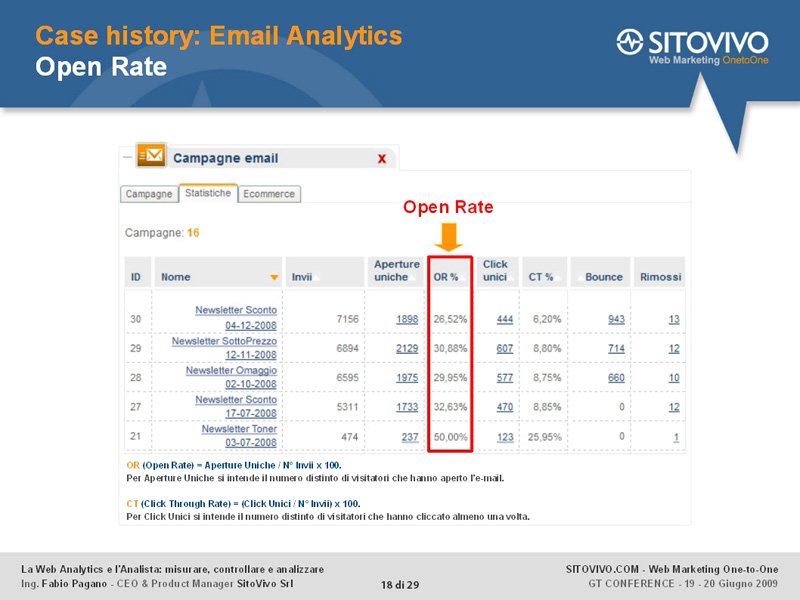Click the SitoVivo logo
The height and width of the screenshot is (600, 800).
(x=692, y=46)
